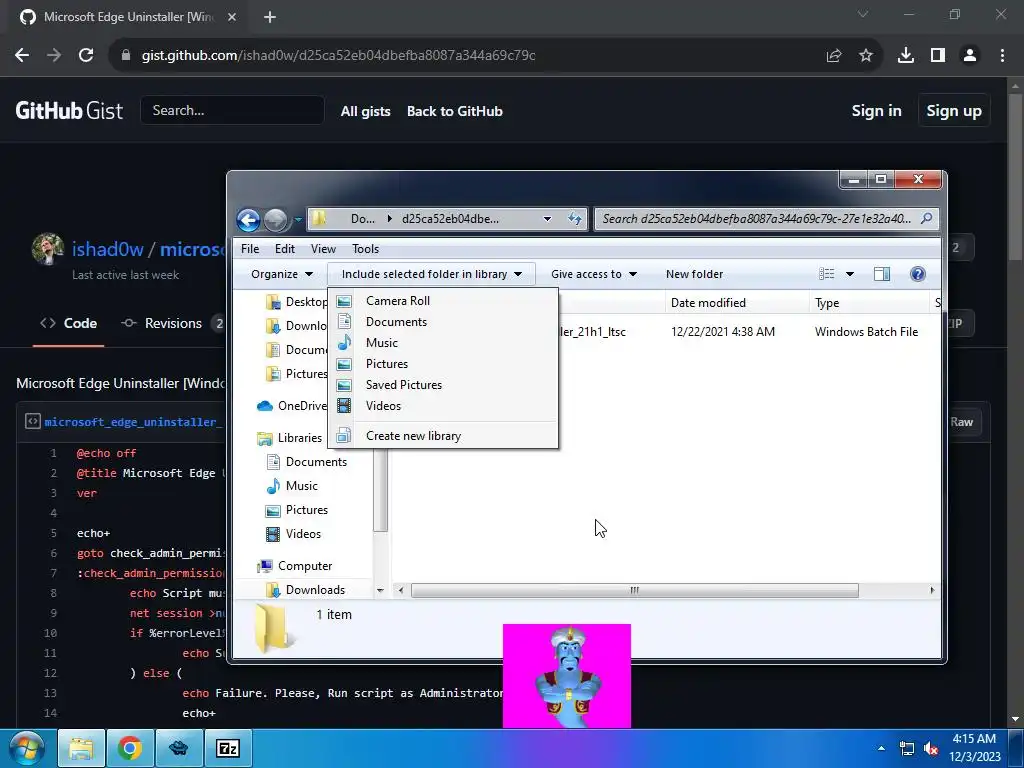1024x768 pixels.
Task: Toggle the preview pane icon in Explorer
Action: coord(882,274)
